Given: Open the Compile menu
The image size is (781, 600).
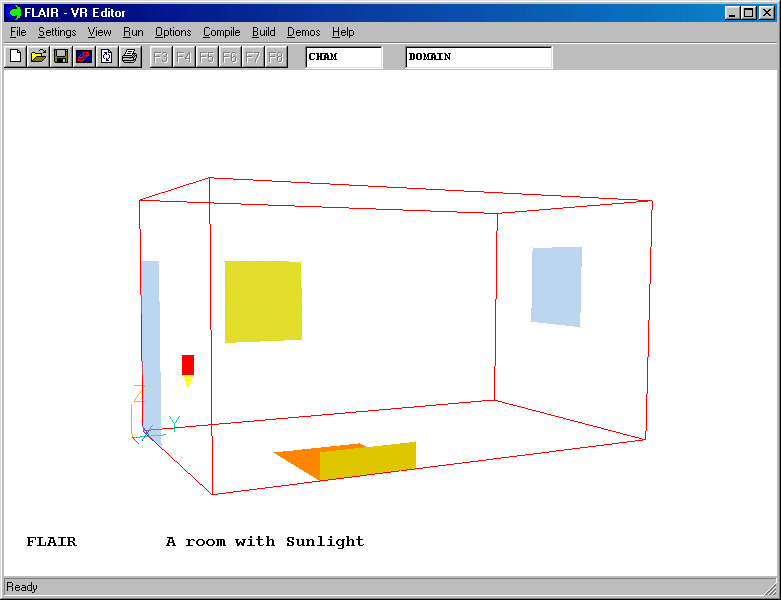Looking at the screenshot, I should pyautogui.click(x=221, y=32).
